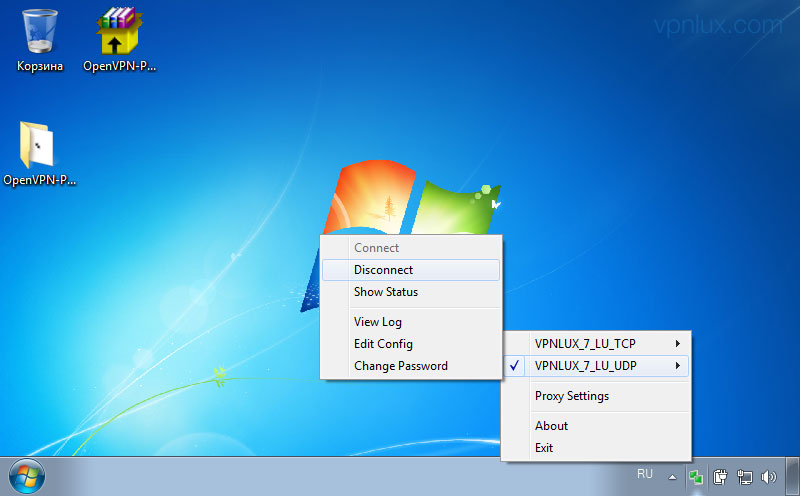Select Exit in the tray menu
The width and height of the screenshot is (800, 496).
(596, 448)
